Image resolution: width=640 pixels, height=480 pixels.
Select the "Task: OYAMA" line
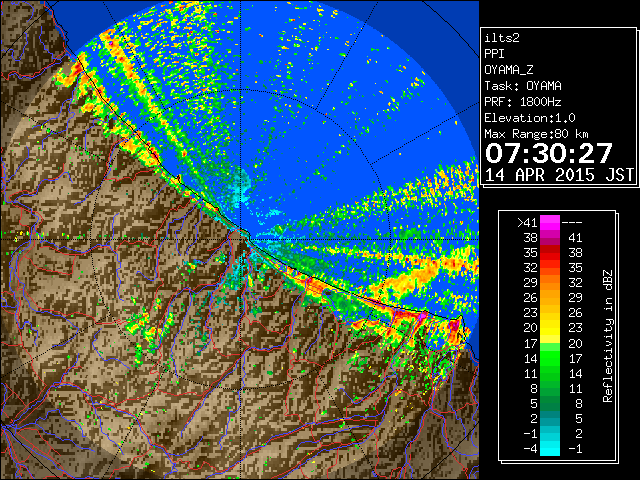523,86
